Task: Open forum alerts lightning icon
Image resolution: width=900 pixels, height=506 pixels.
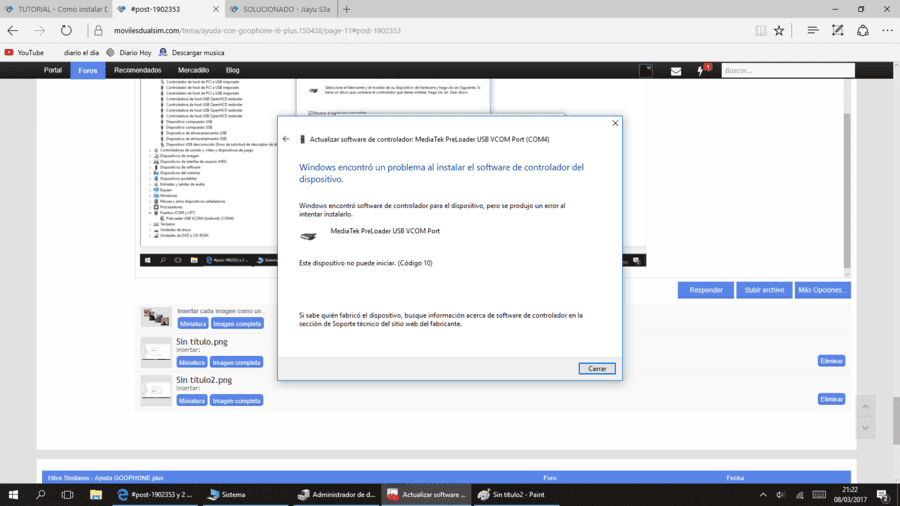Action: (x=700, y=71)
